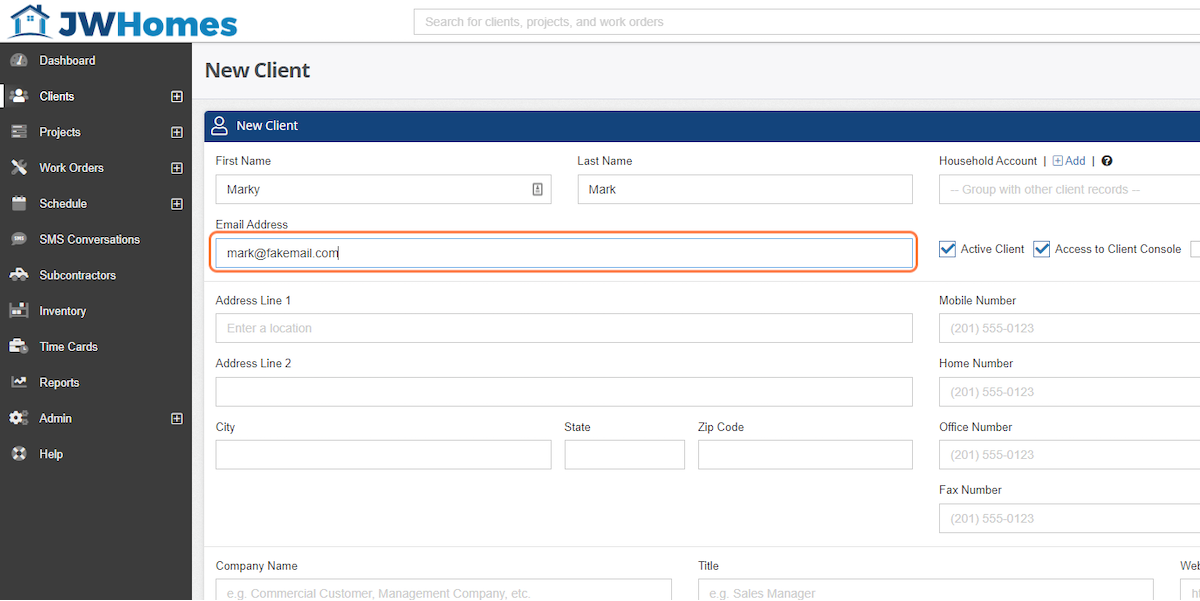The height and width of the screenshot is (601, 1200).
Task: Click the Dashboard gauge icon in sidebar
Action: pyautogui.click(x=19, y=61)
